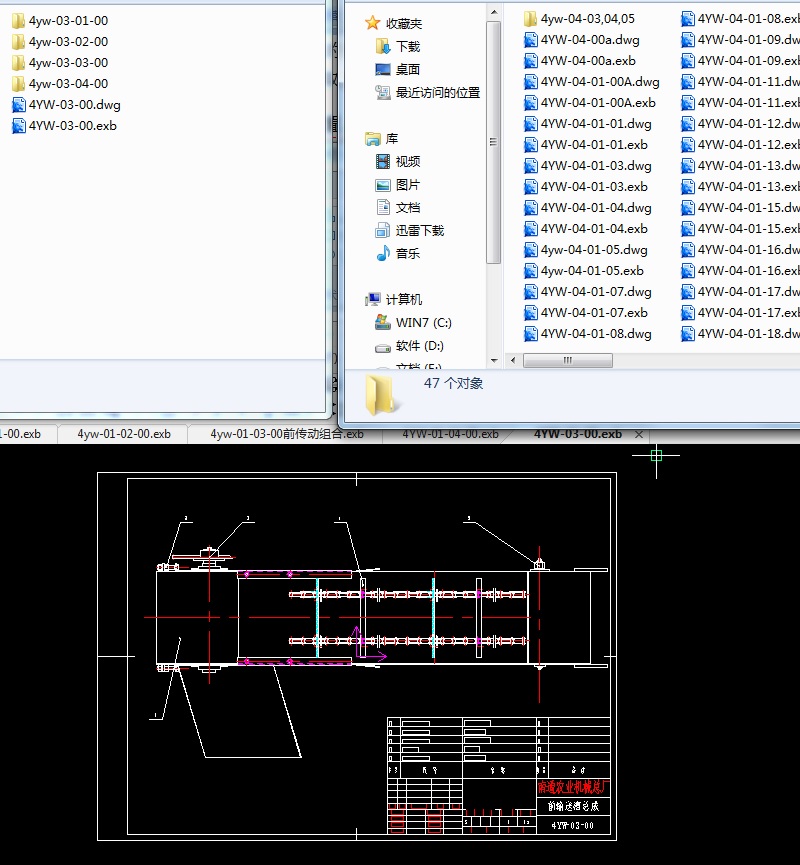This screenshot has height=865, width=800.
Task: Open the 图片 library
Action: [x=407, y=185]
